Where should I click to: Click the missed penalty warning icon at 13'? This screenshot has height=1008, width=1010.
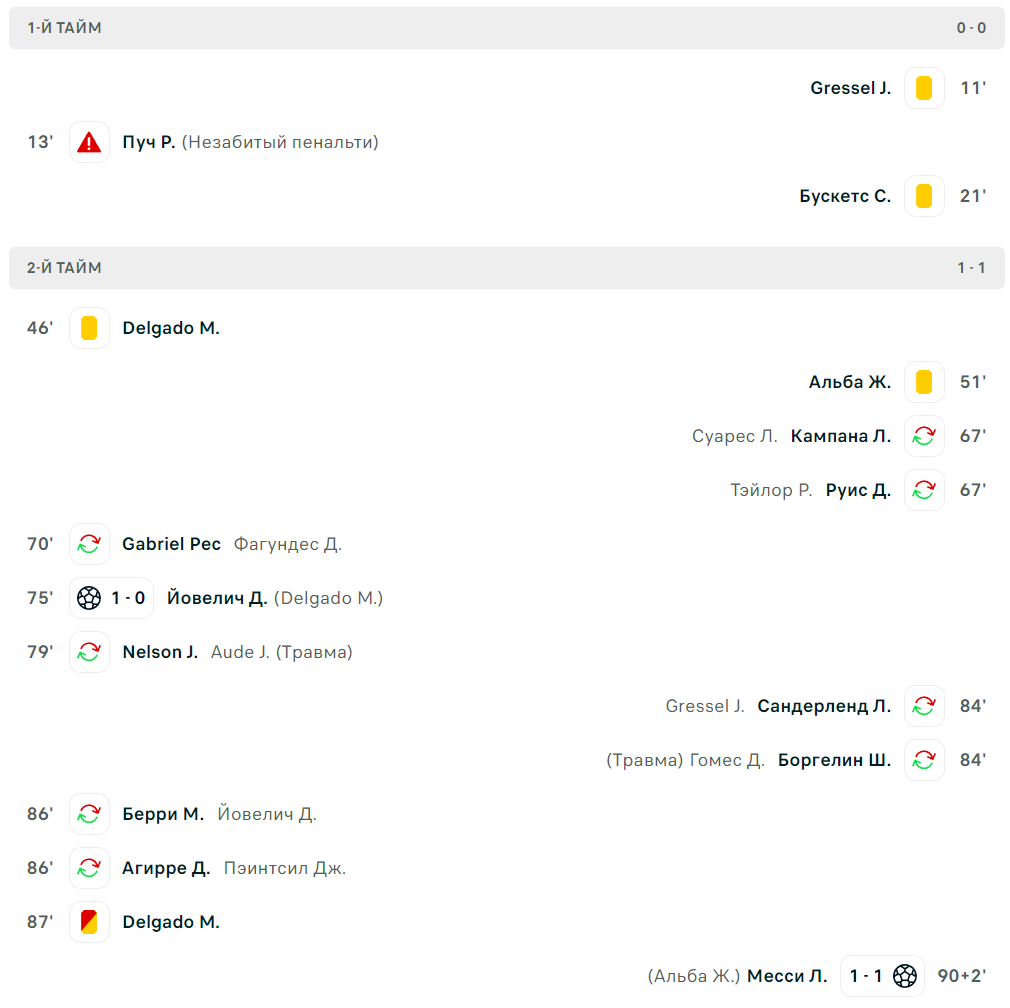click(x=89, y=142)
